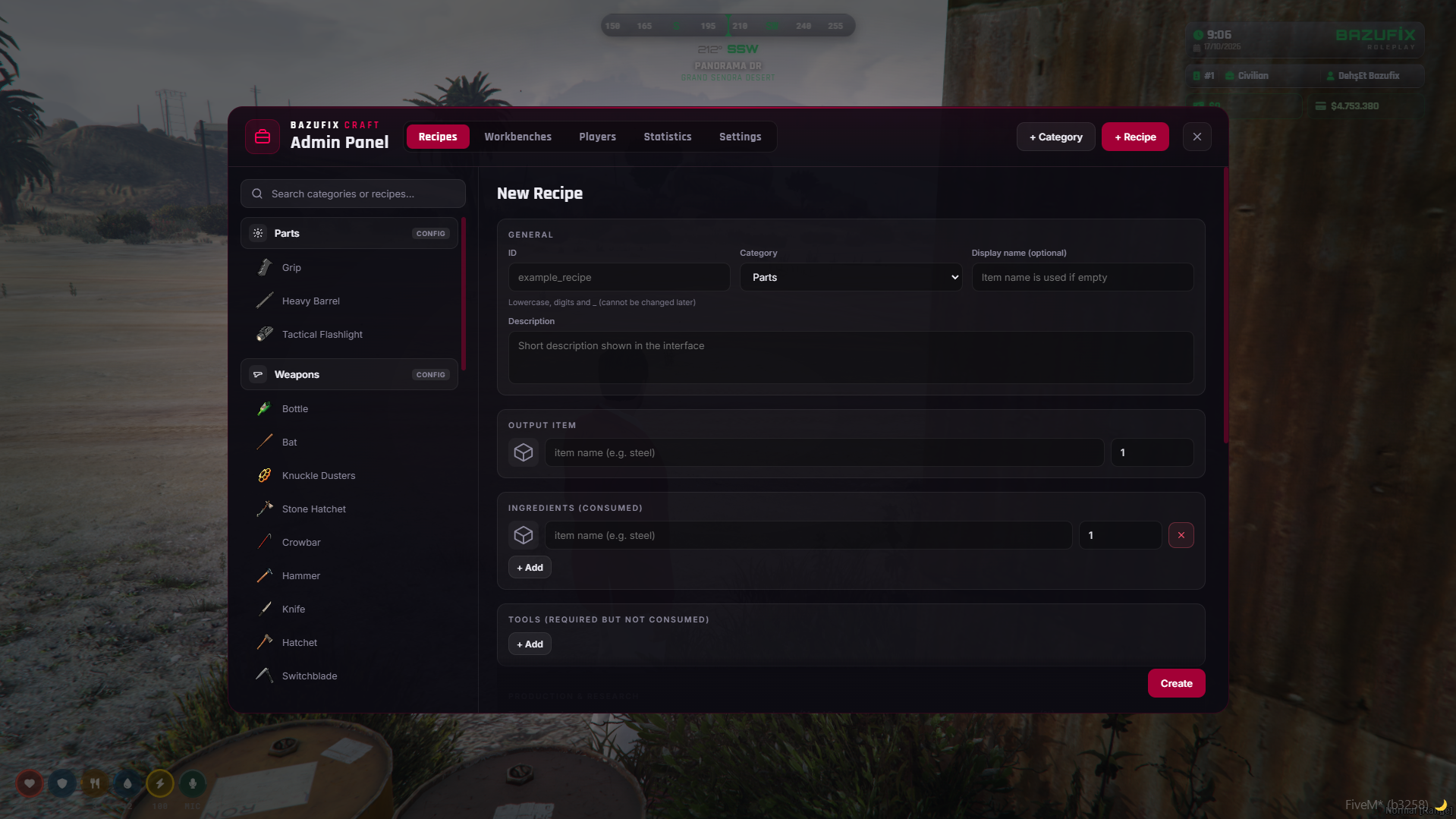Click the + Category button

tap(1056, 137)
